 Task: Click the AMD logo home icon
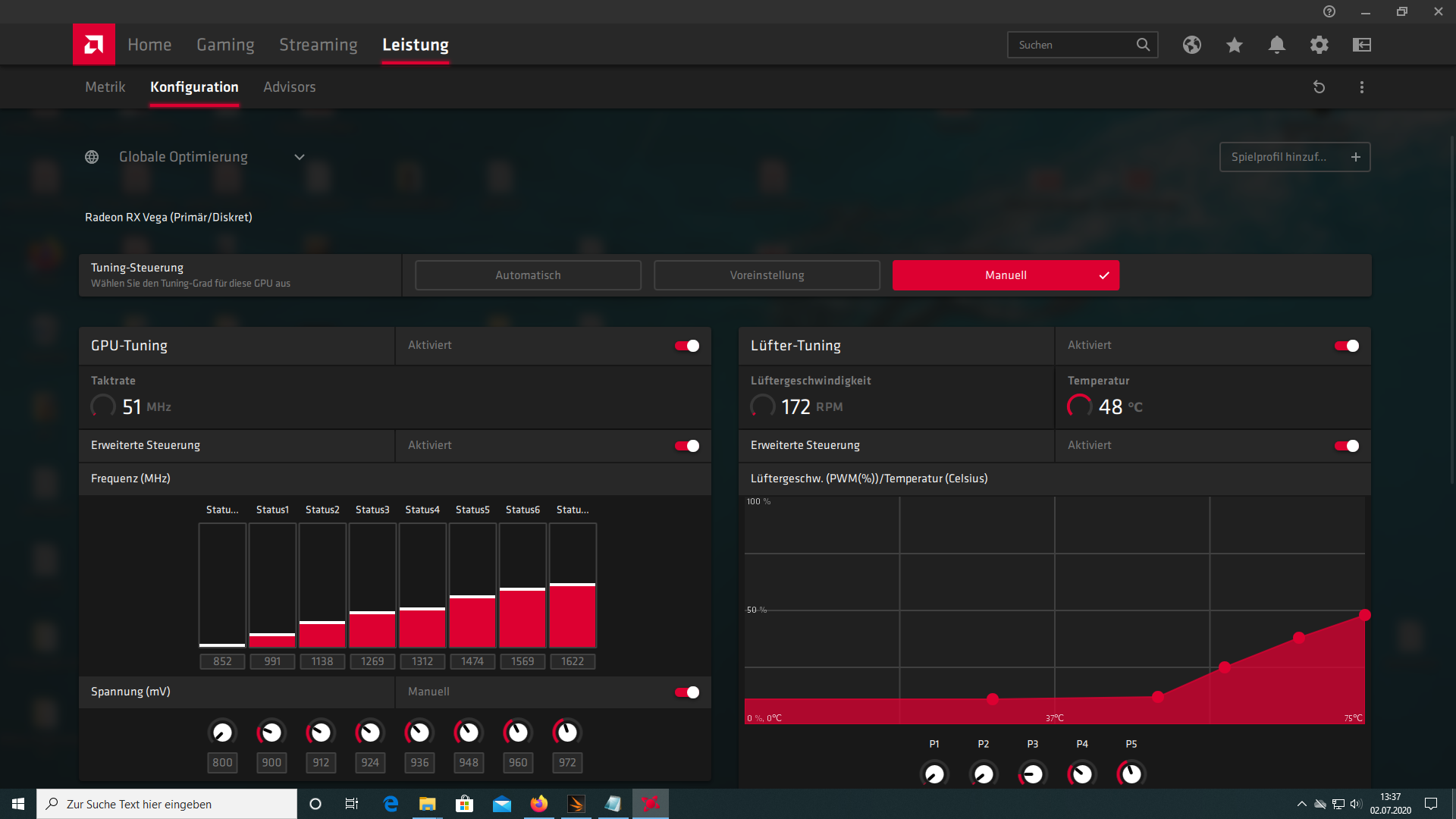(x=94, y=45)
